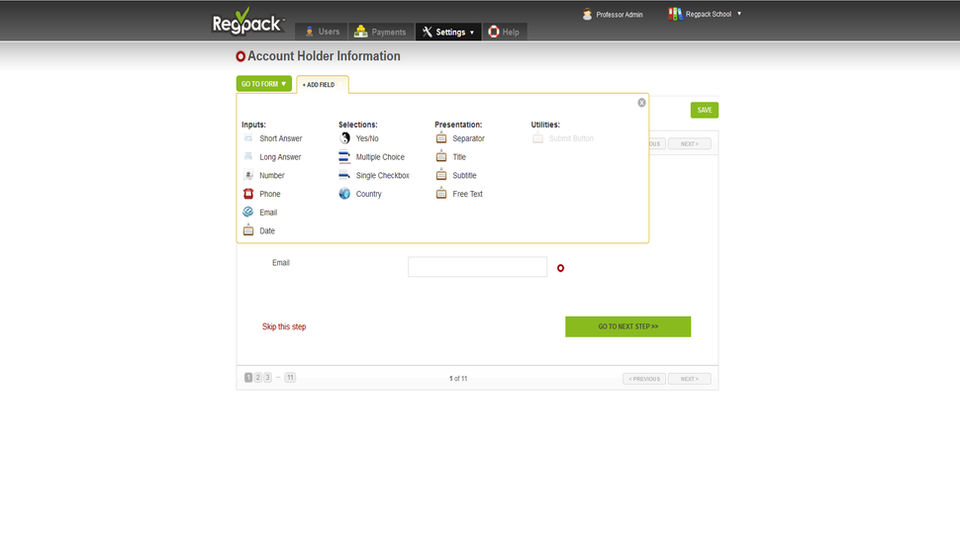Click the Regpack logo
Viewport: 960px width, 539px height.
pyautogui.click(x=247, y=21)
